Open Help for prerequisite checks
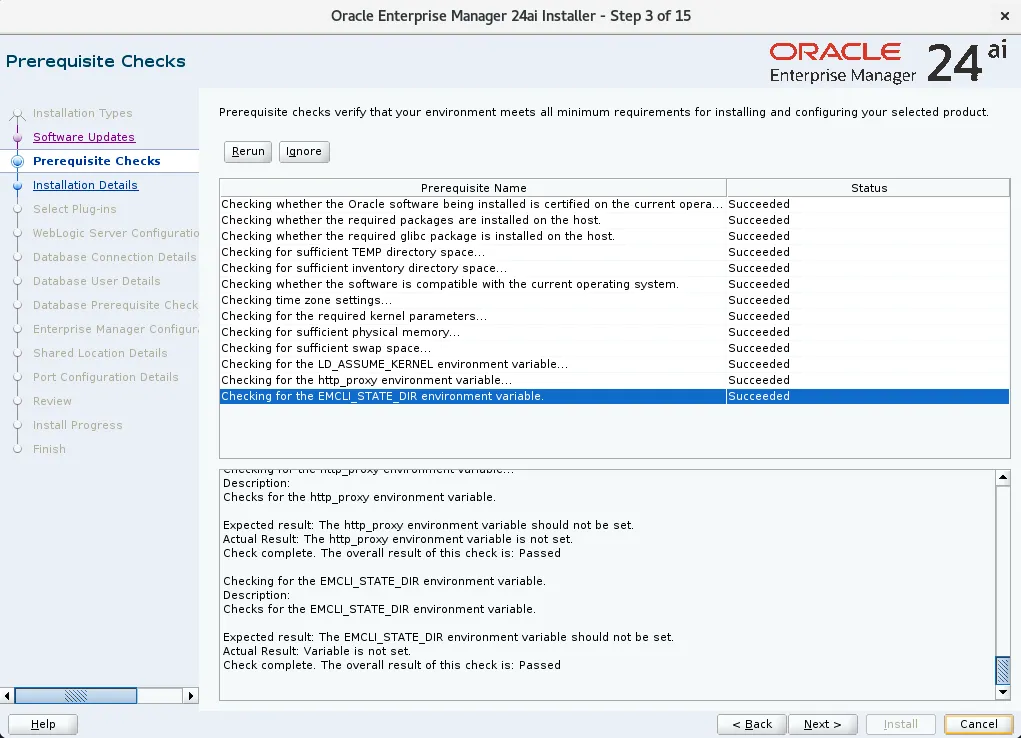This screenshot has width=1021, height=738. pyautogui.click(x=43, y=724)
